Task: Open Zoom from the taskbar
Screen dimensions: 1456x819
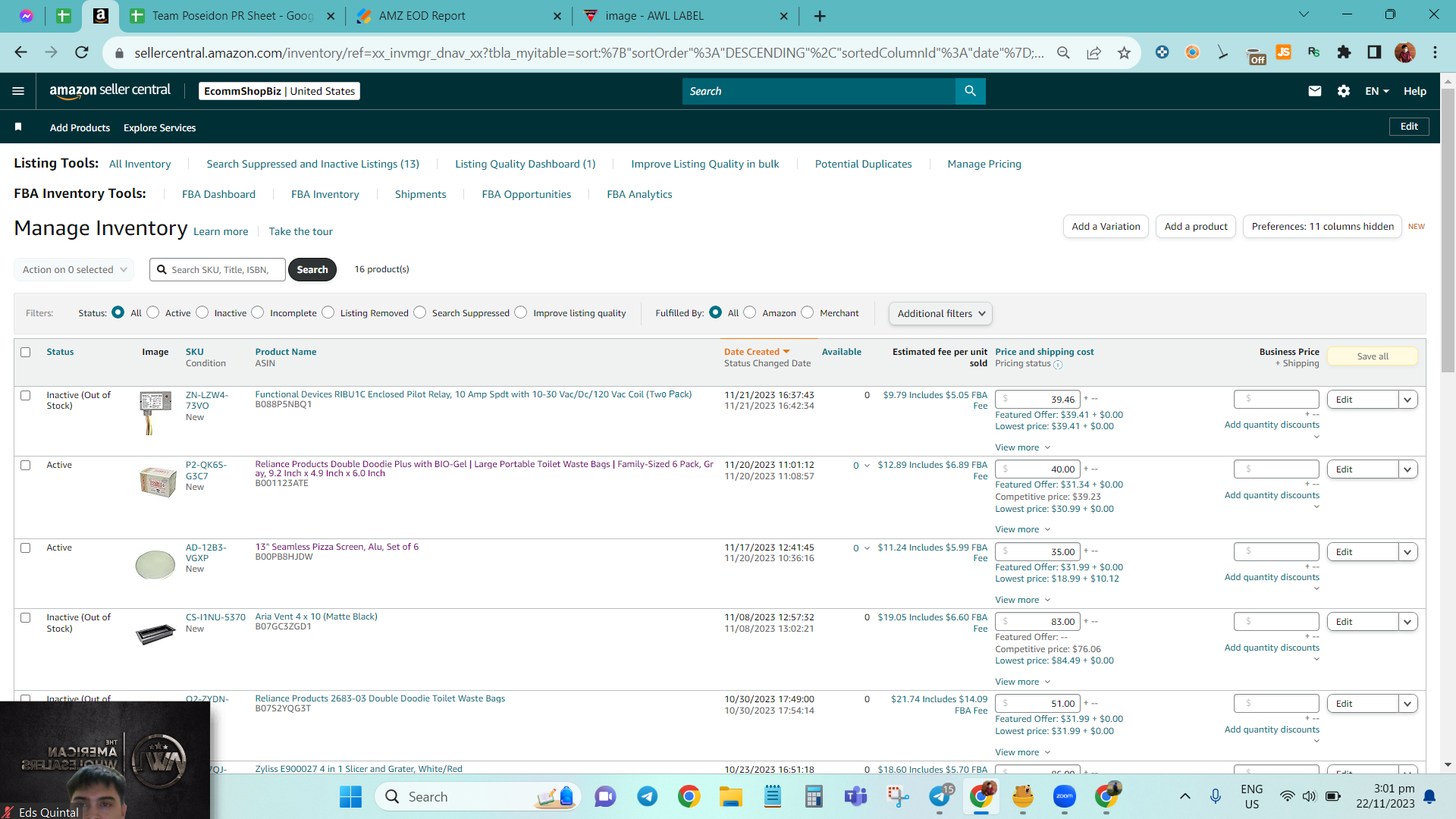Action: 1065,796
